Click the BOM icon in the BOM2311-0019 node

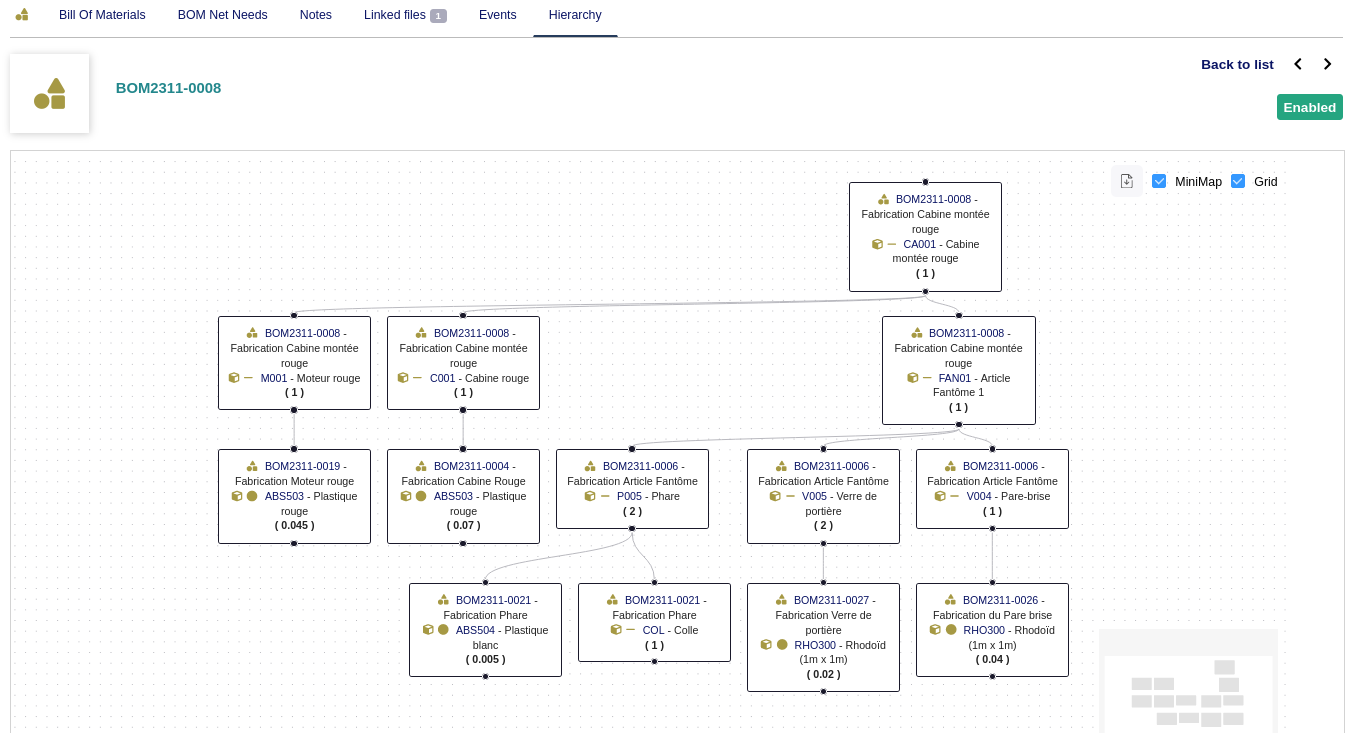click(x=252, y=466)
